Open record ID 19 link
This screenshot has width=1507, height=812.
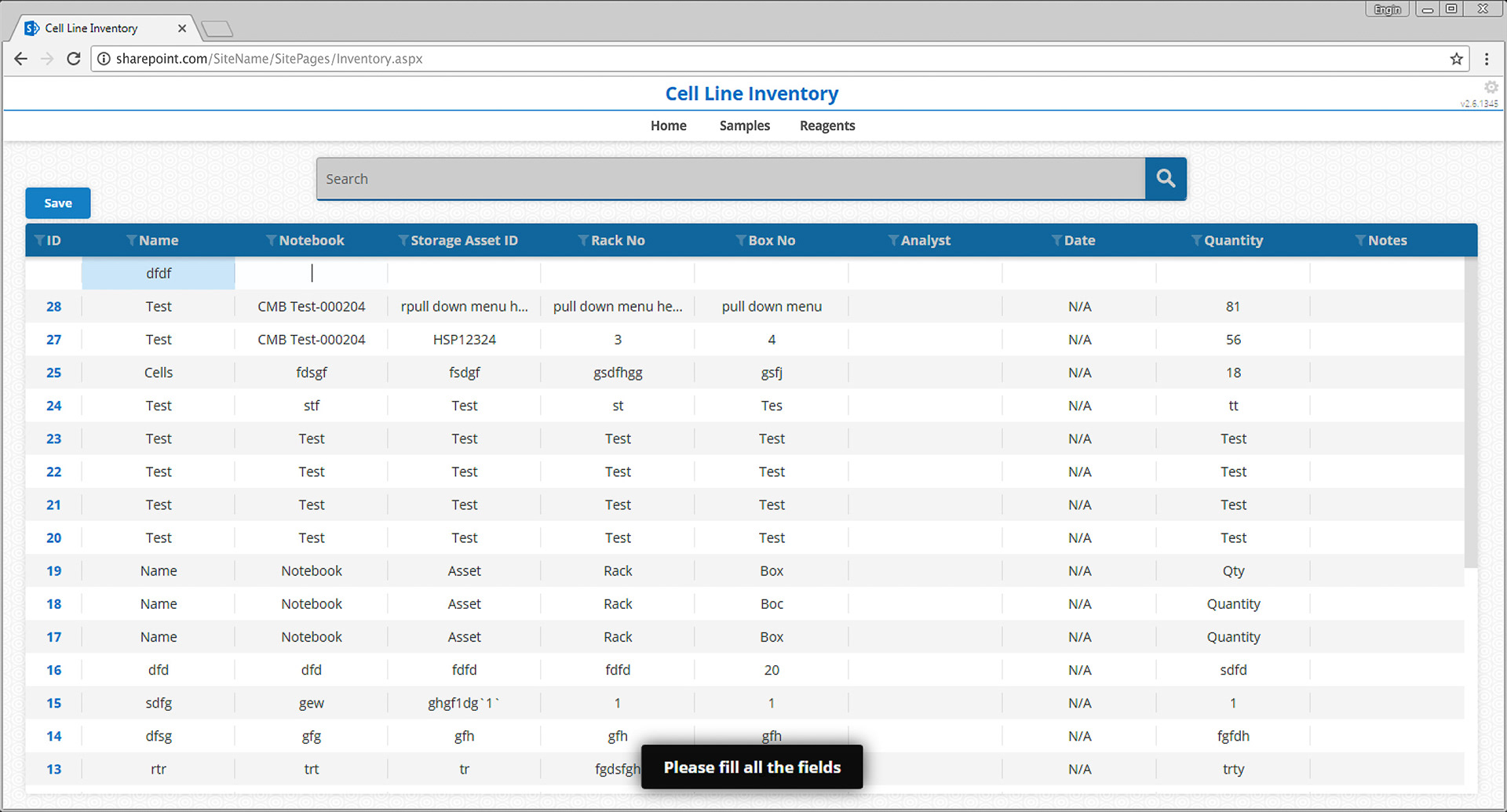53,571
